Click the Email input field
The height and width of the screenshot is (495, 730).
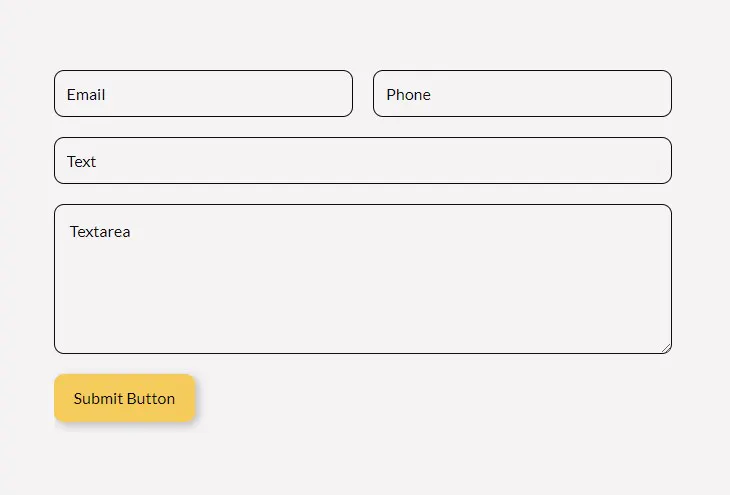[203, 94]
